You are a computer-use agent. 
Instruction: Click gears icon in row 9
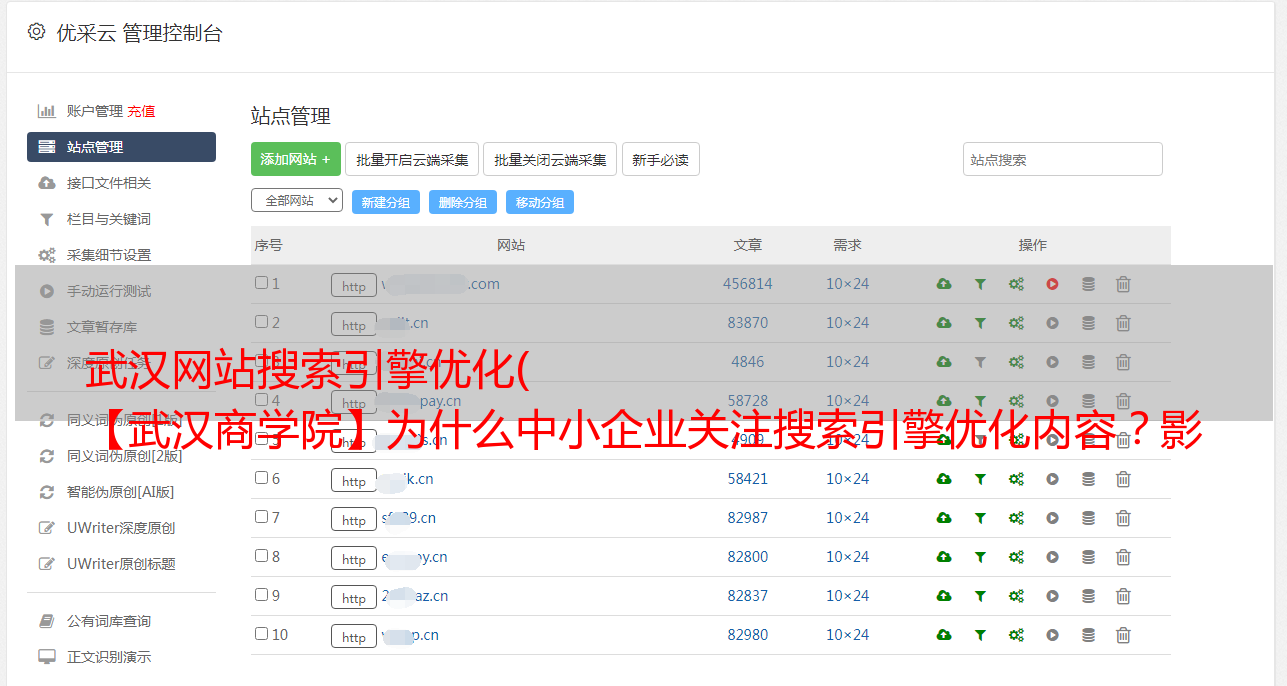(1016, 596)
